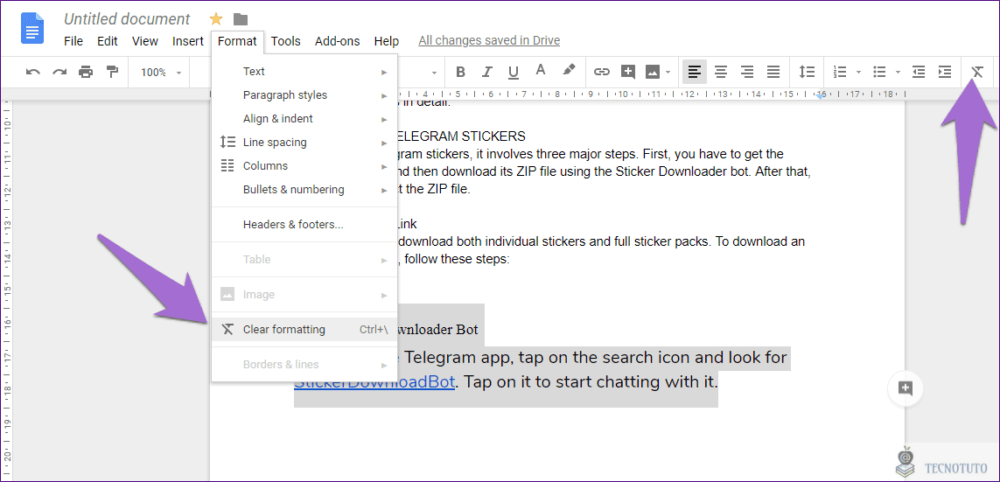Open the Add-ons menu
The height and width of the screenshot is (482, 1000).
337,41
